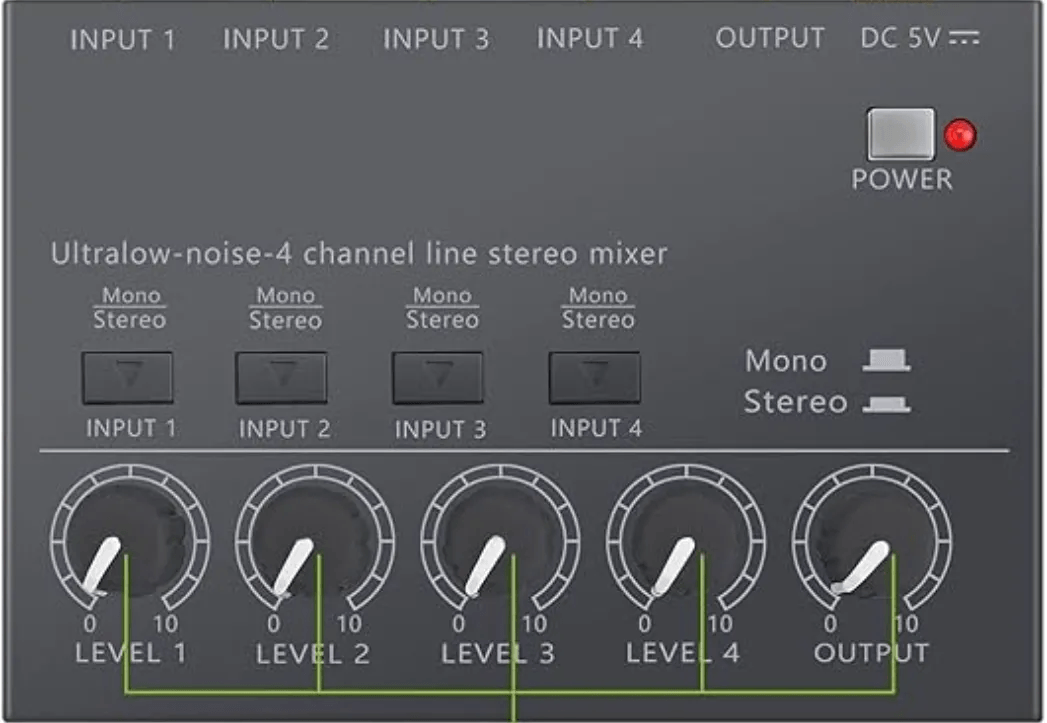This screenshot has width=1047, height=723.
Task: Toggle the Mono/Stereo switch for INPUT 2
Action: [x=281, y=377]
